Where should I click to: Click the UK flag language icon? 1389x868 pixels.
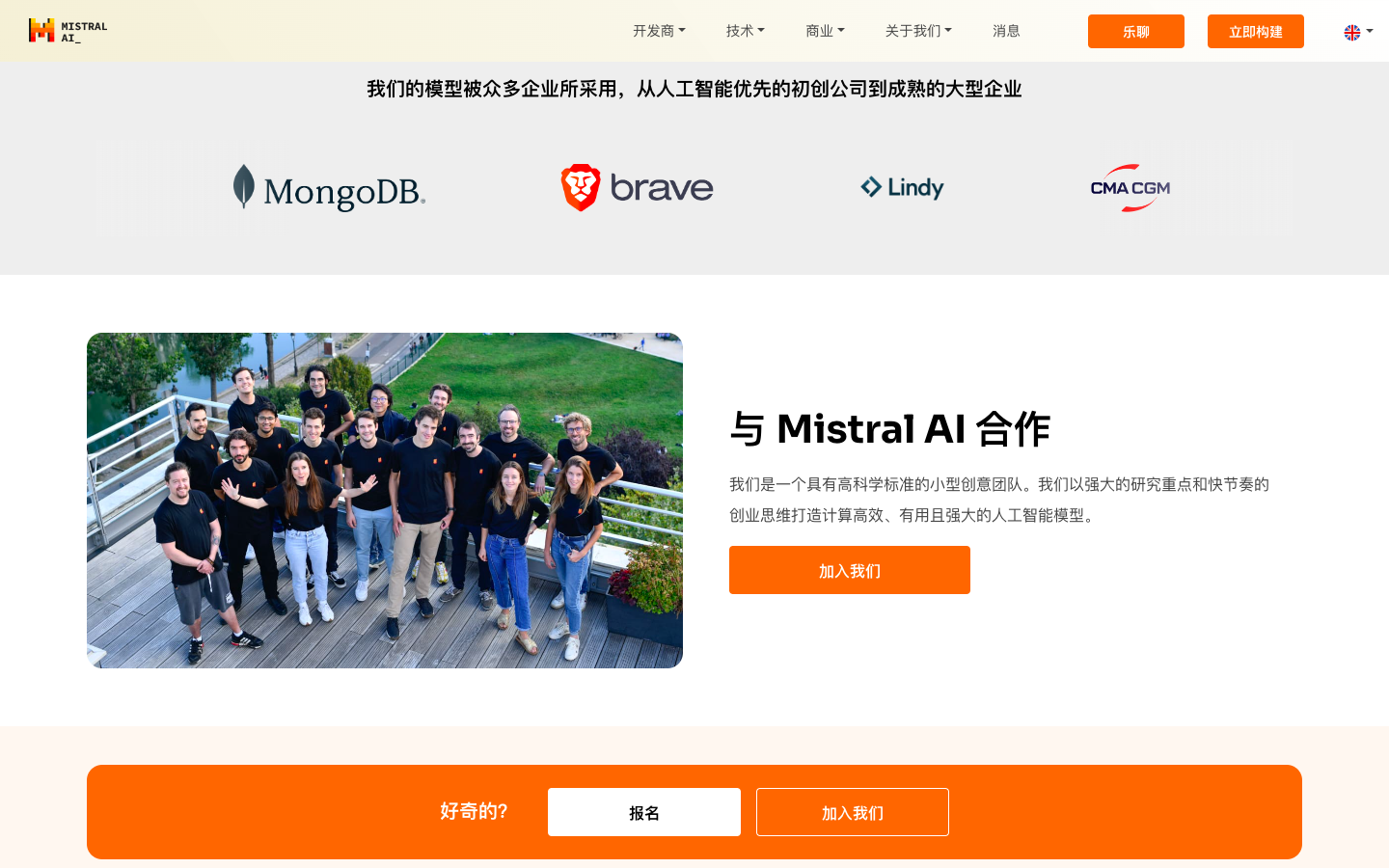point(1352,32)
